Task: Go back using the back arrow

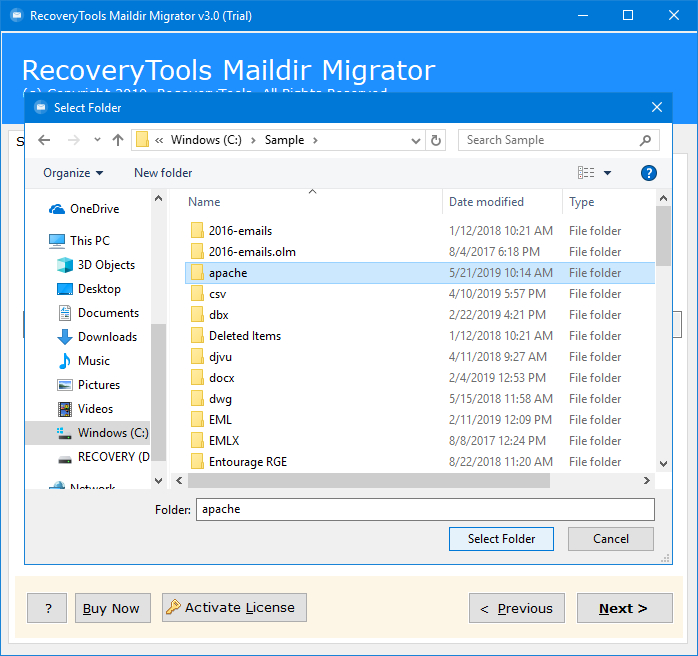Action: pos(44,141)
